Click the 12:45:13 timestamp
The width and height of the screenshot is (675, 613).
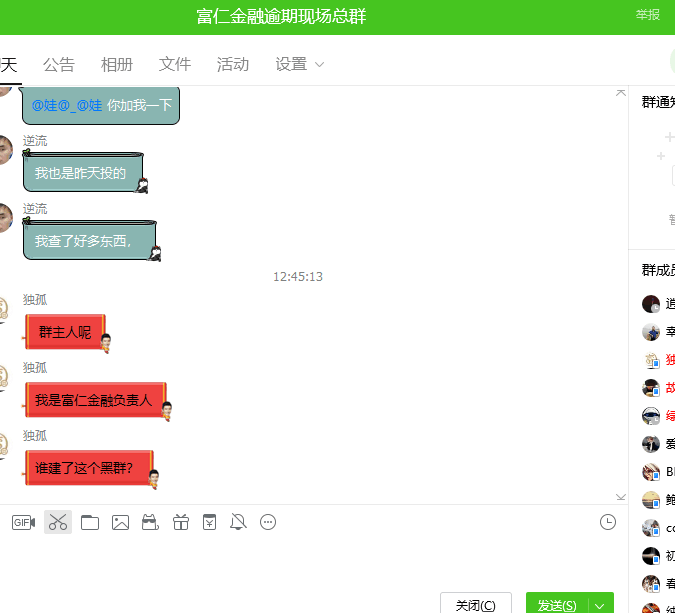[x=298, y=276]
